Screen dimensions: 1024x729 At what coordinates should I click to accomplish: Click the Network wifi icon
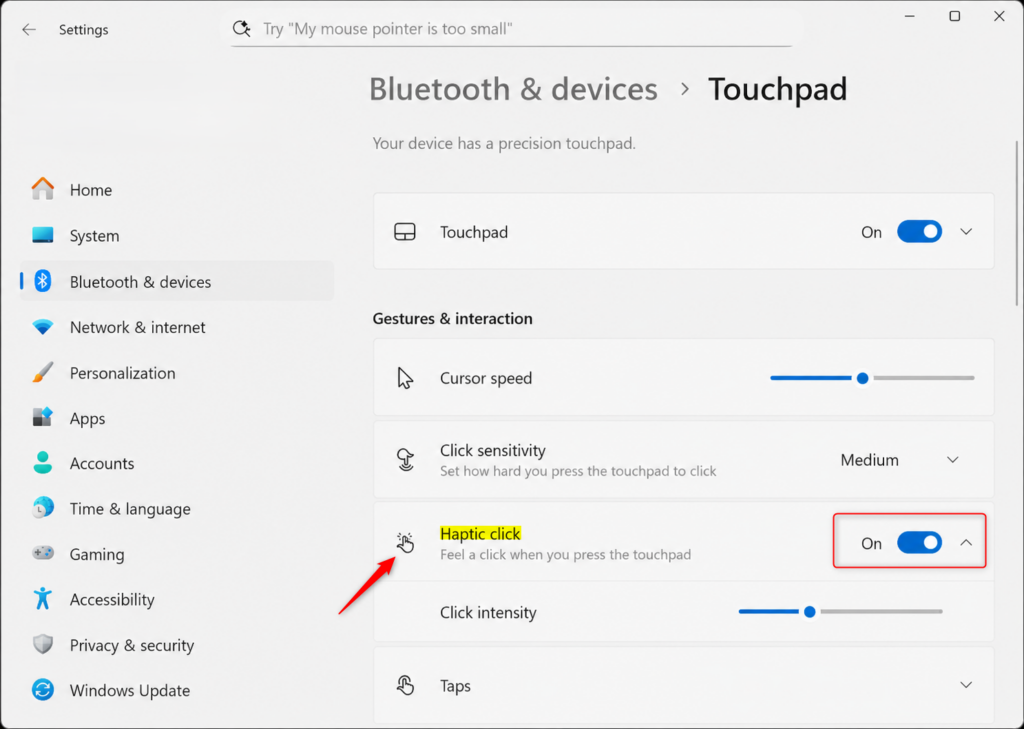coord(42,327)
